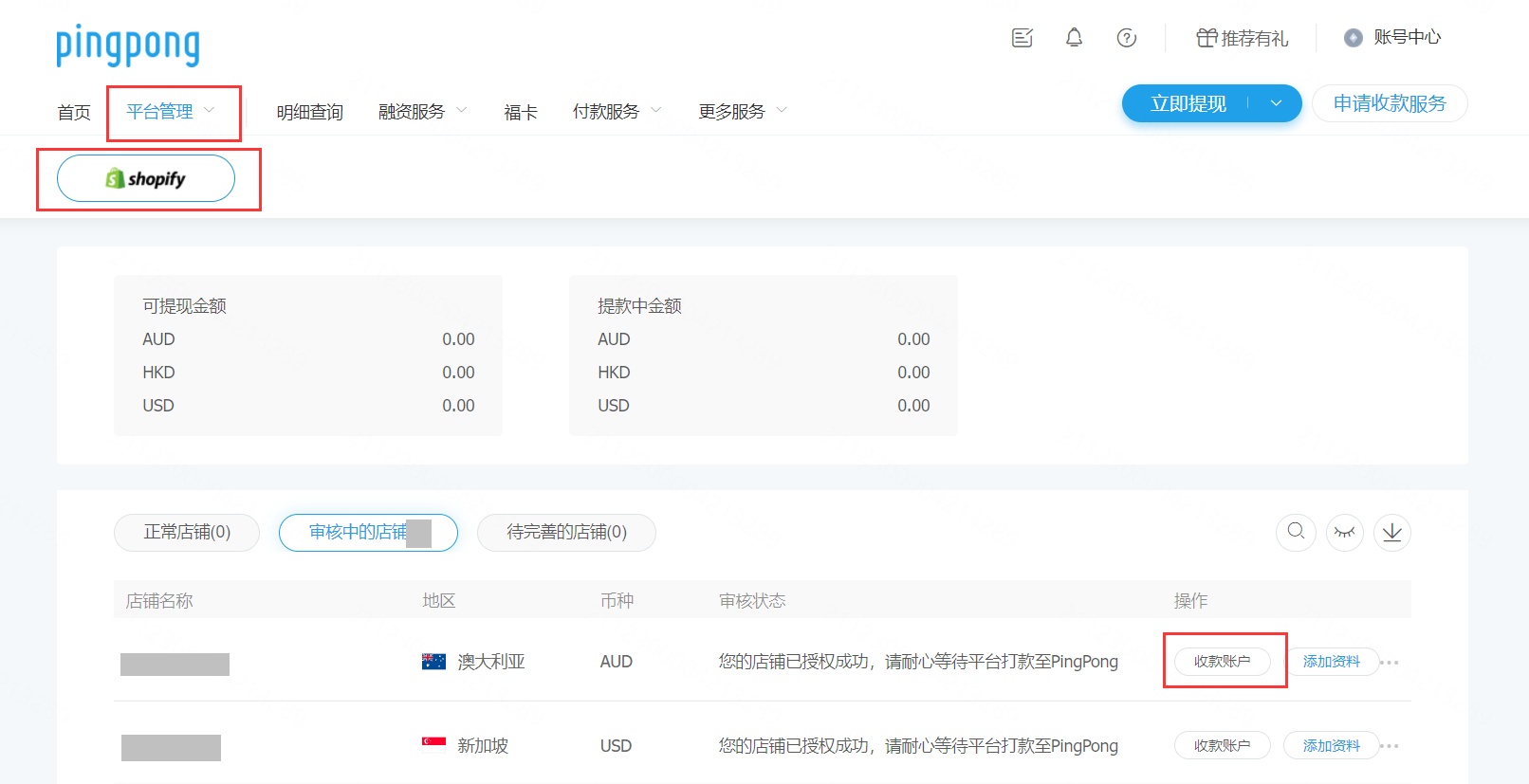
Task: Click the 审核状态 column header
Action: click(752, 601)
